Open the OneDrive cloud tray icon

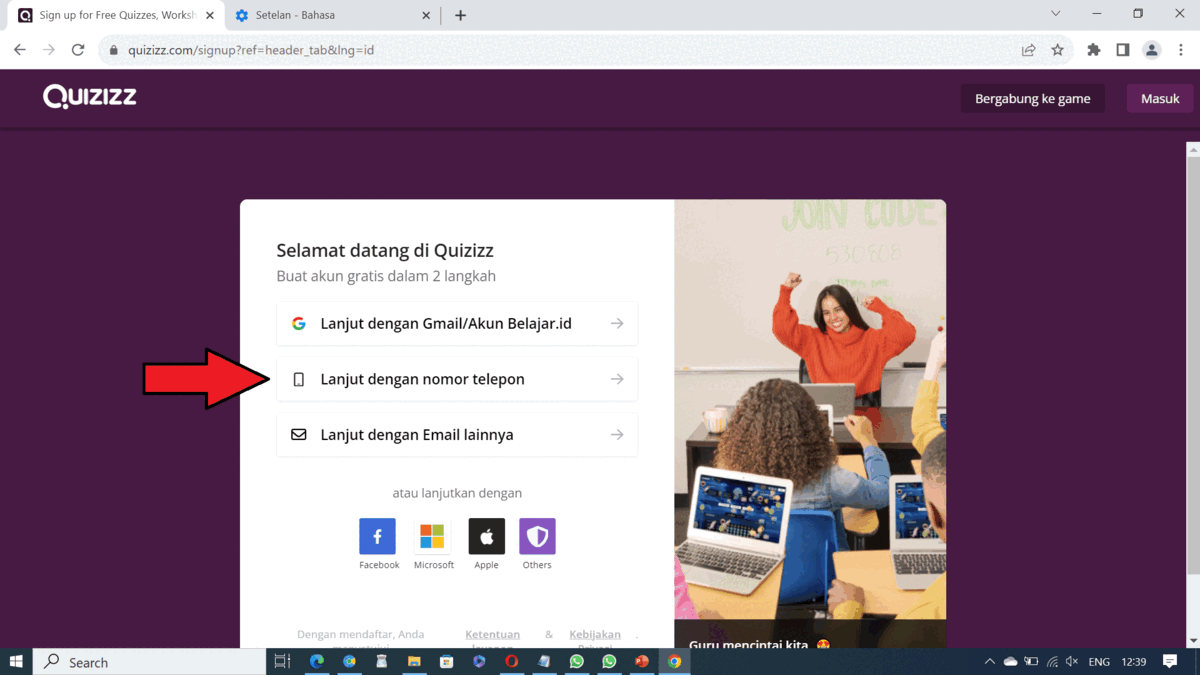[x=1011, y=662]
